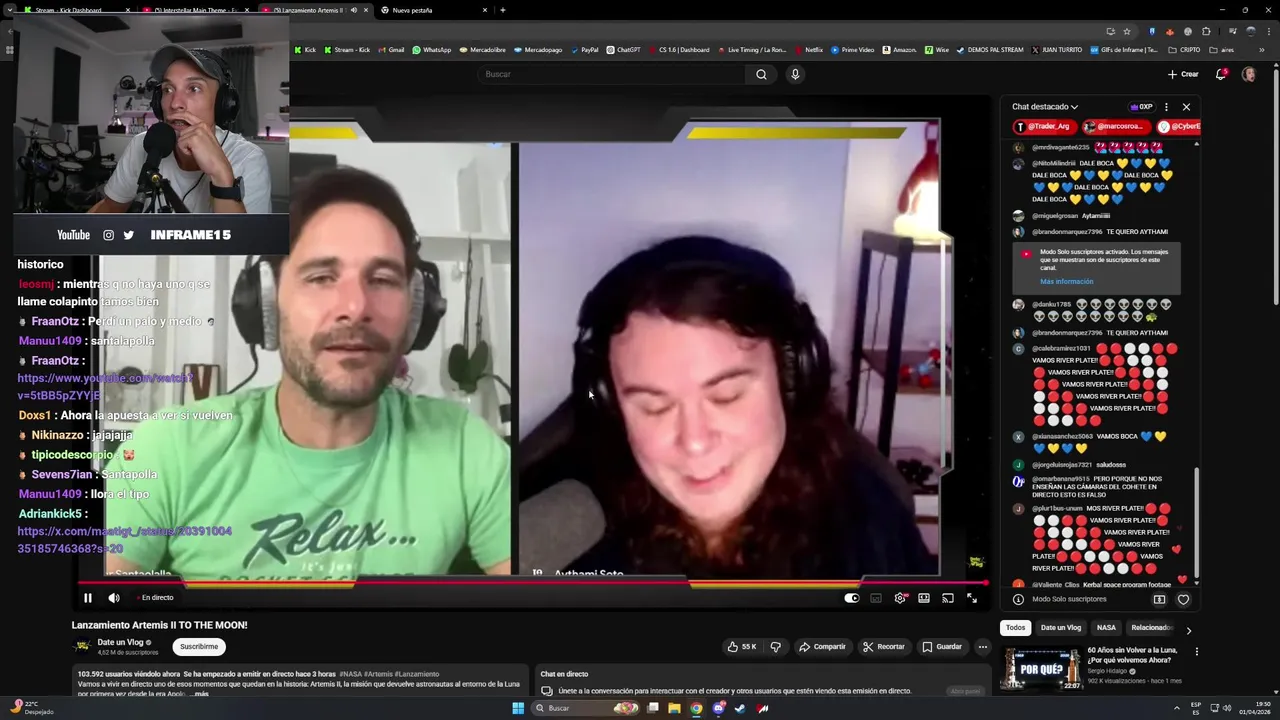Open the #NASA hashtag link
The image size is (1280, 720).
click(x=350, y=674)
